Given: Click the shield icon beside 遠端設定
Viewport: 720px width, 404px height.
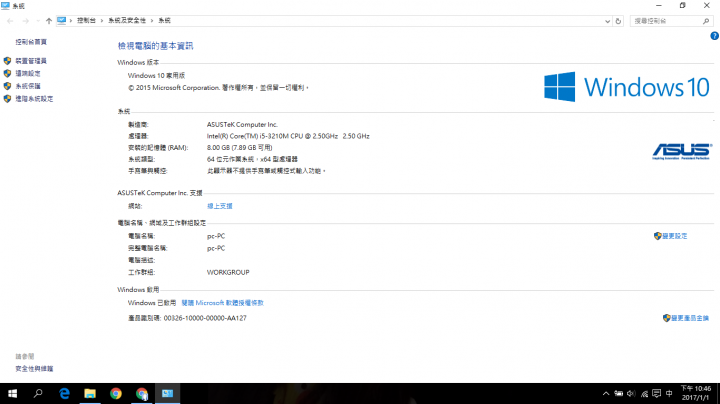Looking at the screenshot, I should coord(7,73).
